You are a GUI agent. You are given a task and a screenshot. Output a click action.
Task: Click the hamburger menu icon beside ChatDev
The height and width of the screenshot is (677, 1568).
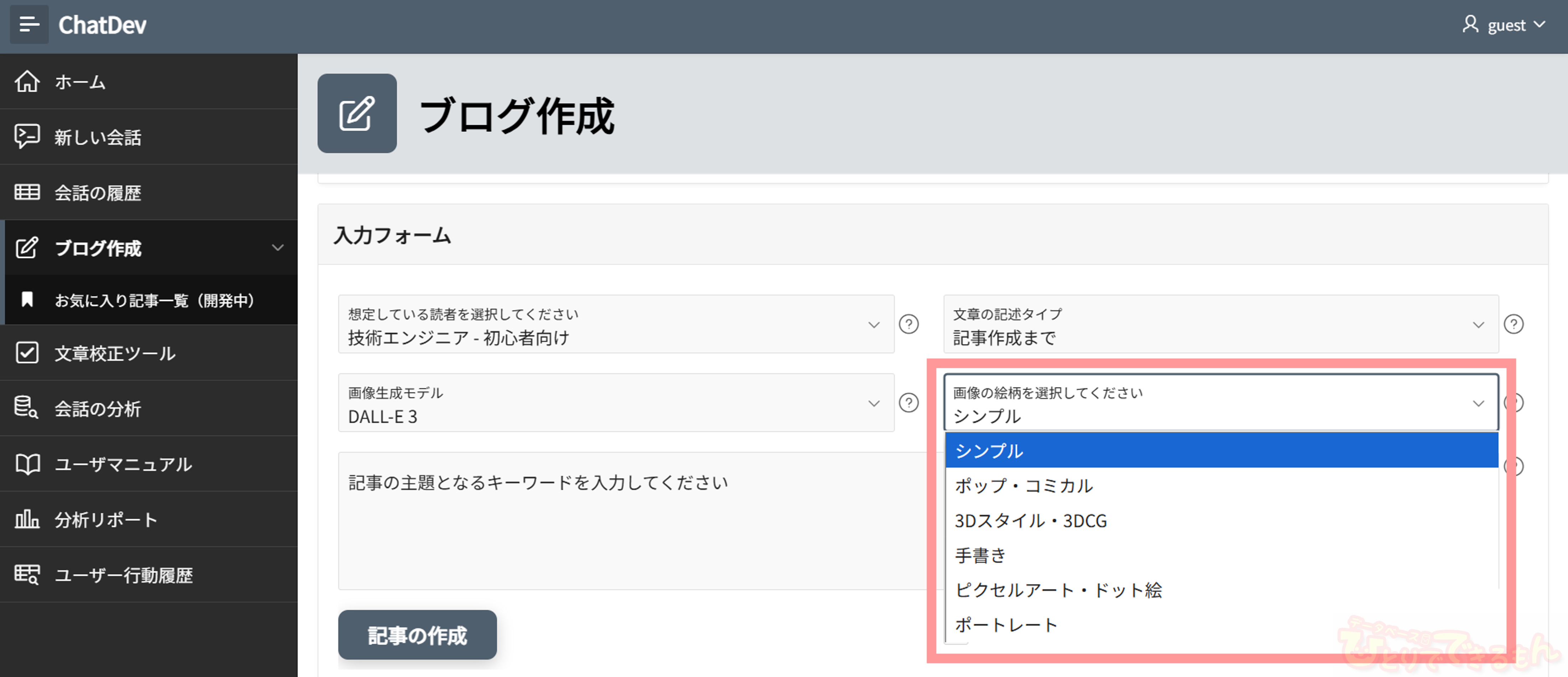click(29, 25)
